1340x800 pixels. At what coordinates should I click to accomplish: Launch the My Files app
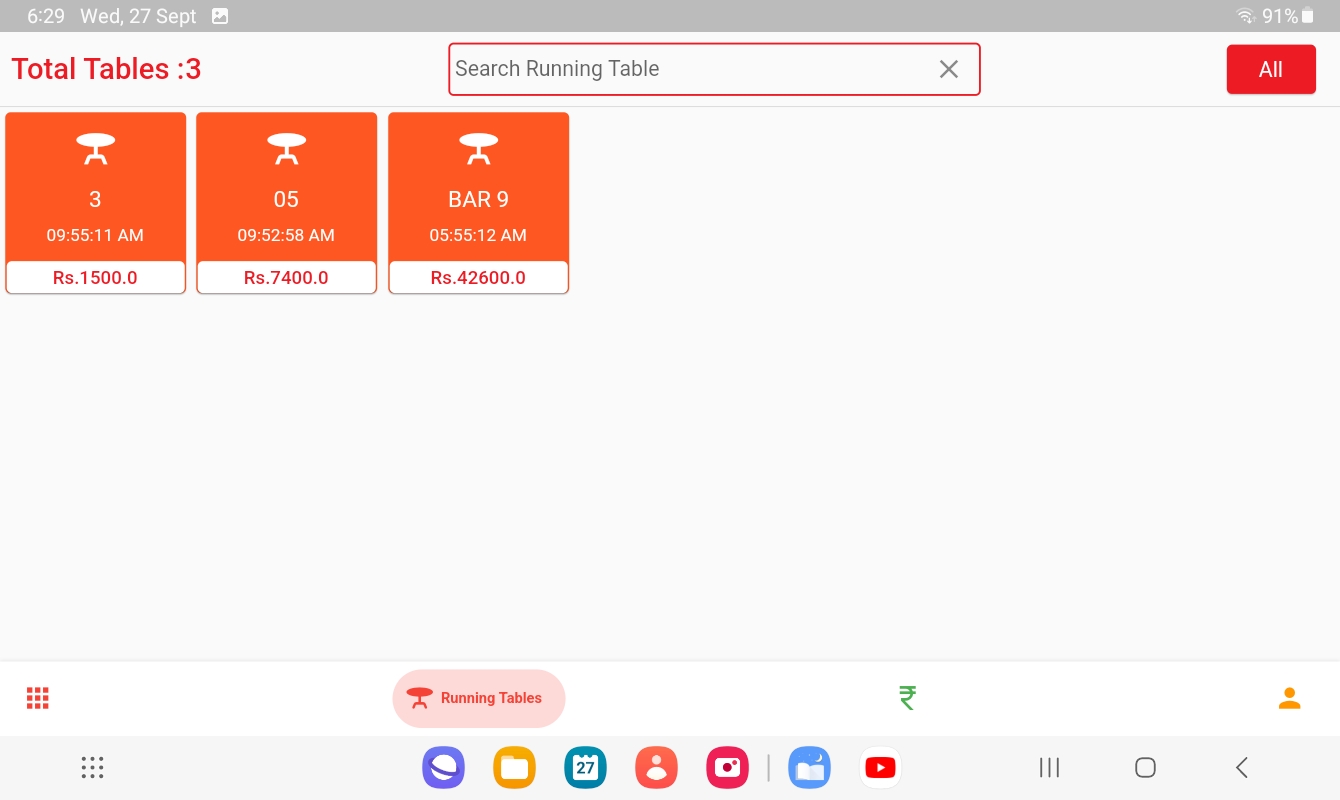click(x=514, y=768)
